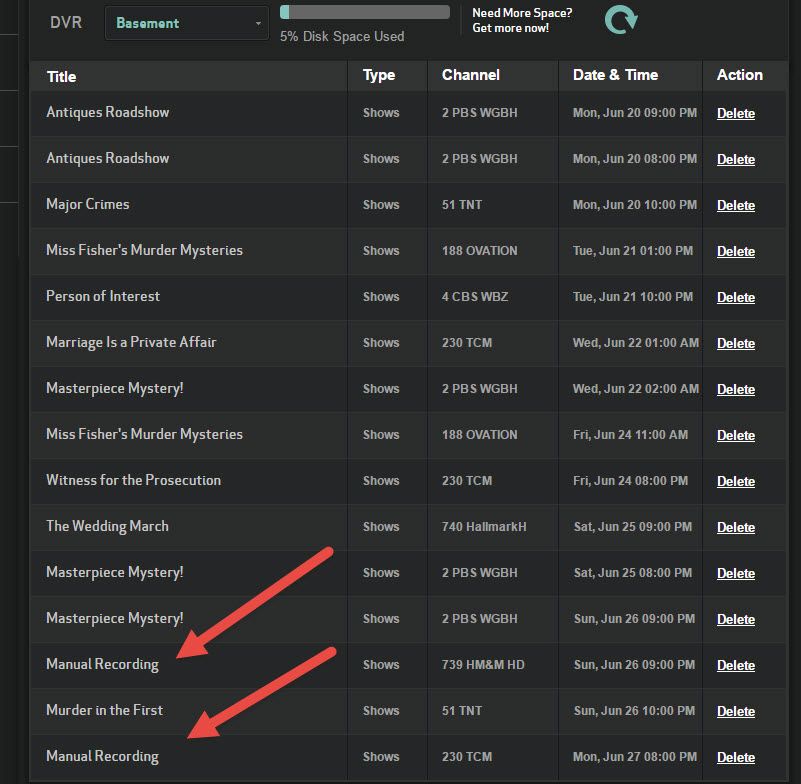The image size is (801, 784).
Task: Delete the Person of Interest recording
Action: click(x=736, y=297)
